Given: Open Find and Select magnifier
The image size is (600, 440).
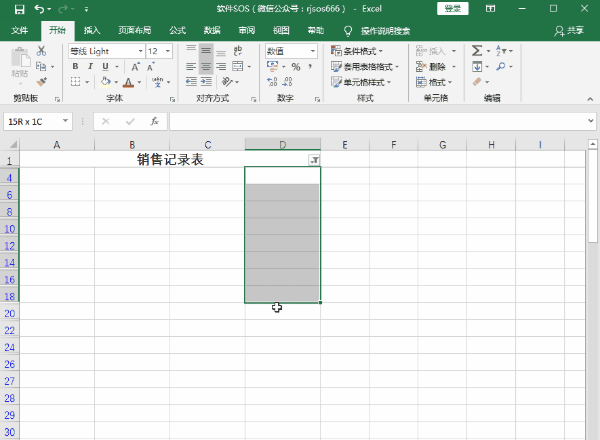Looking at the screenshot, I should tap(501, 67).
